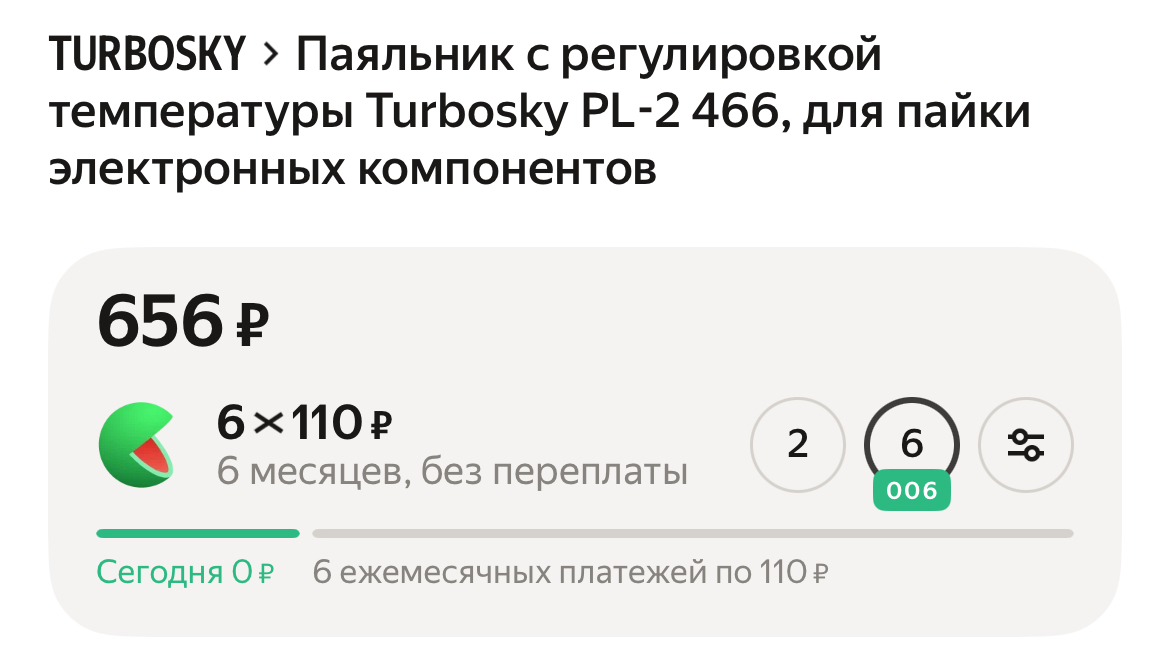The width and height of the screenshot is (1170, 656).
Task: Click '6 ежемесячных платежей по 110' text
Action: pos(558,573)
